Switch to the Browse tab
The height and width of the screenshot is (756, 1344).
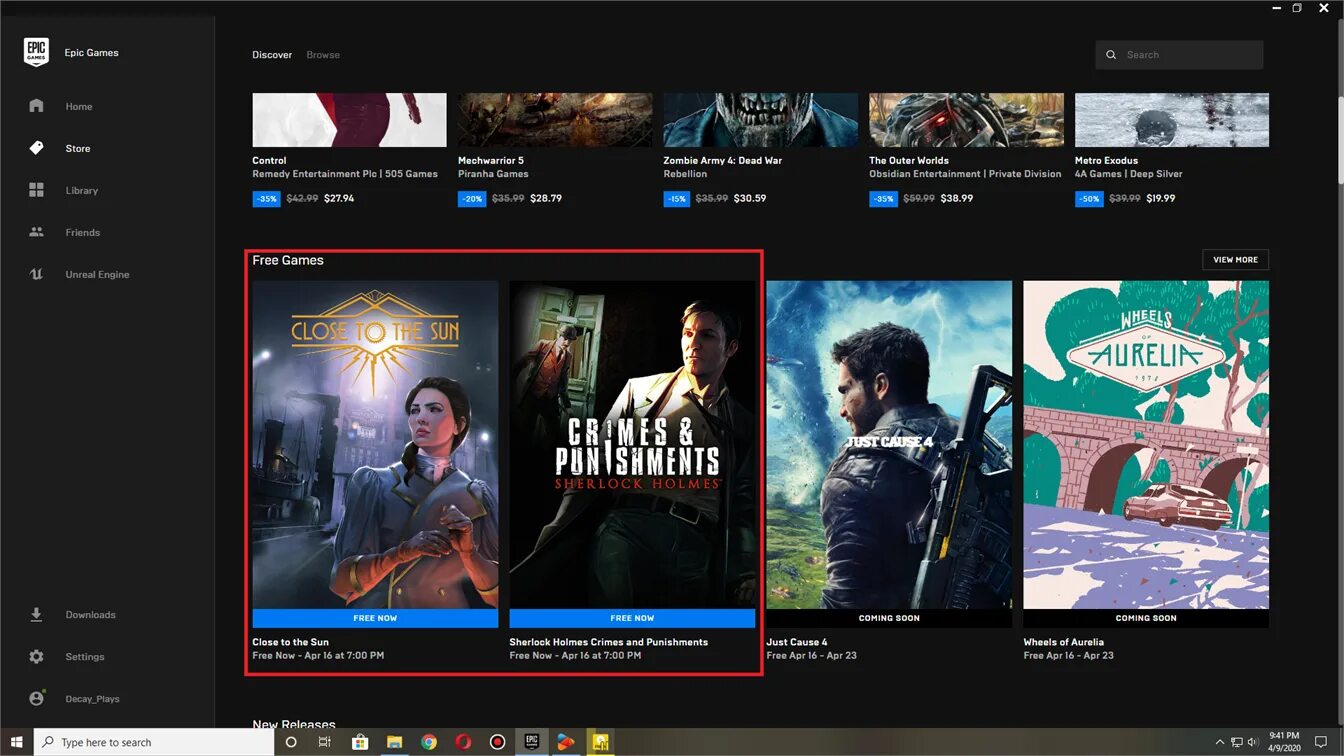323,55
